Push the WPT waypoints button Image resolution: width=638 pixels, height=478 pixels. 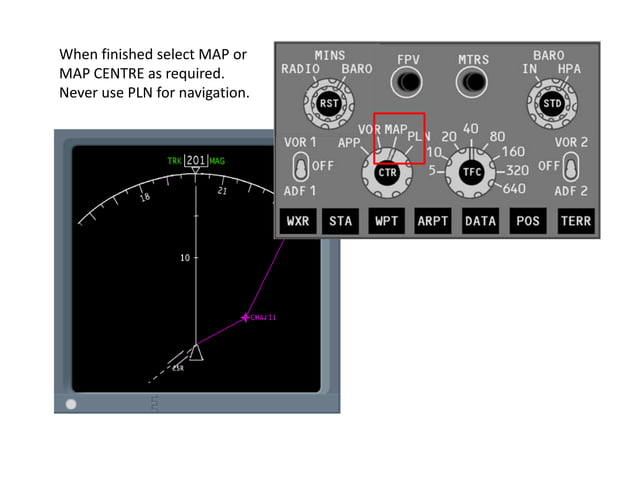click(x=387, y=221)
